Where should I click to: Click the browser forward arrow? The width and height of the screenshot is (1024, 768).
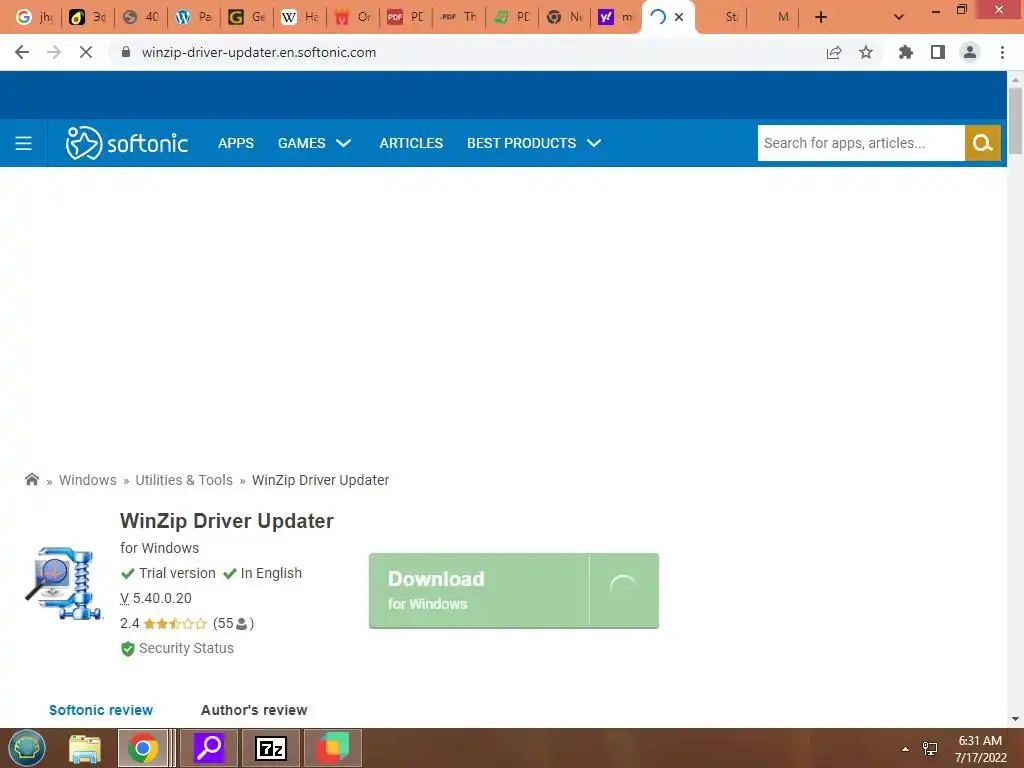tap(54, 52)
